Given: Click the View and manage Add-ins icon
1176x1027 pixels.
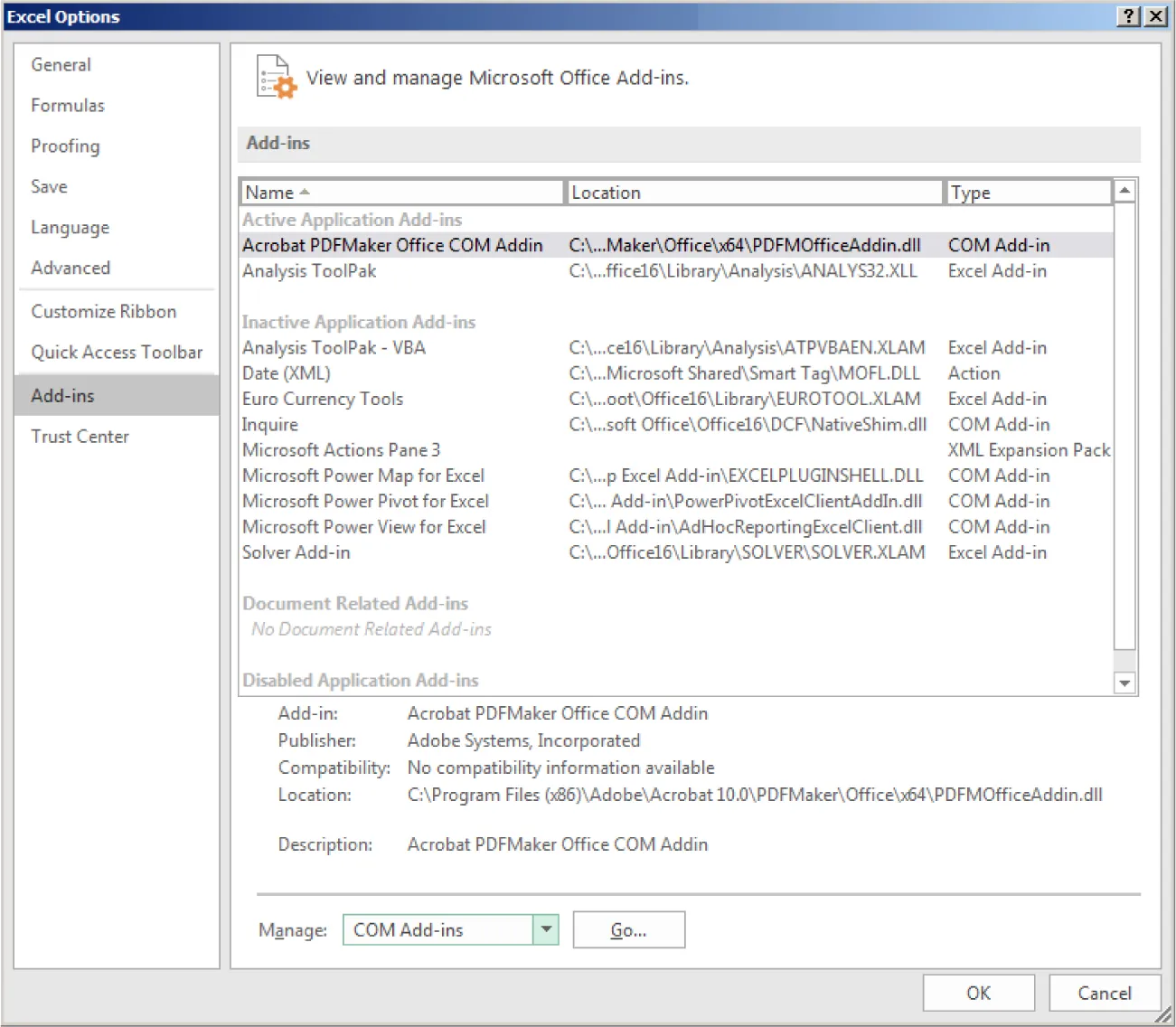Looking at the screenshot, I should click(x=274, y=78).
